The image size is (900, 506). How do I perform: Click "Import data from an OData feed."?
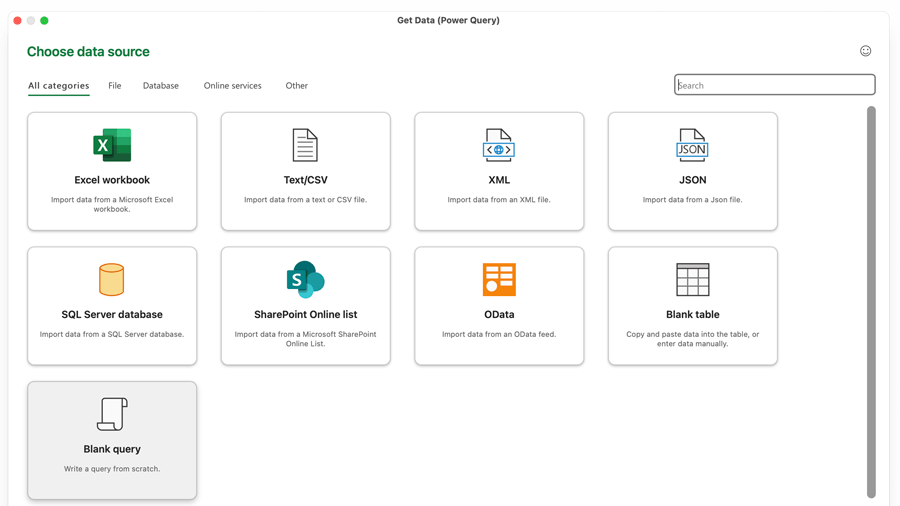pyautogui.click(x=499, y=334)
